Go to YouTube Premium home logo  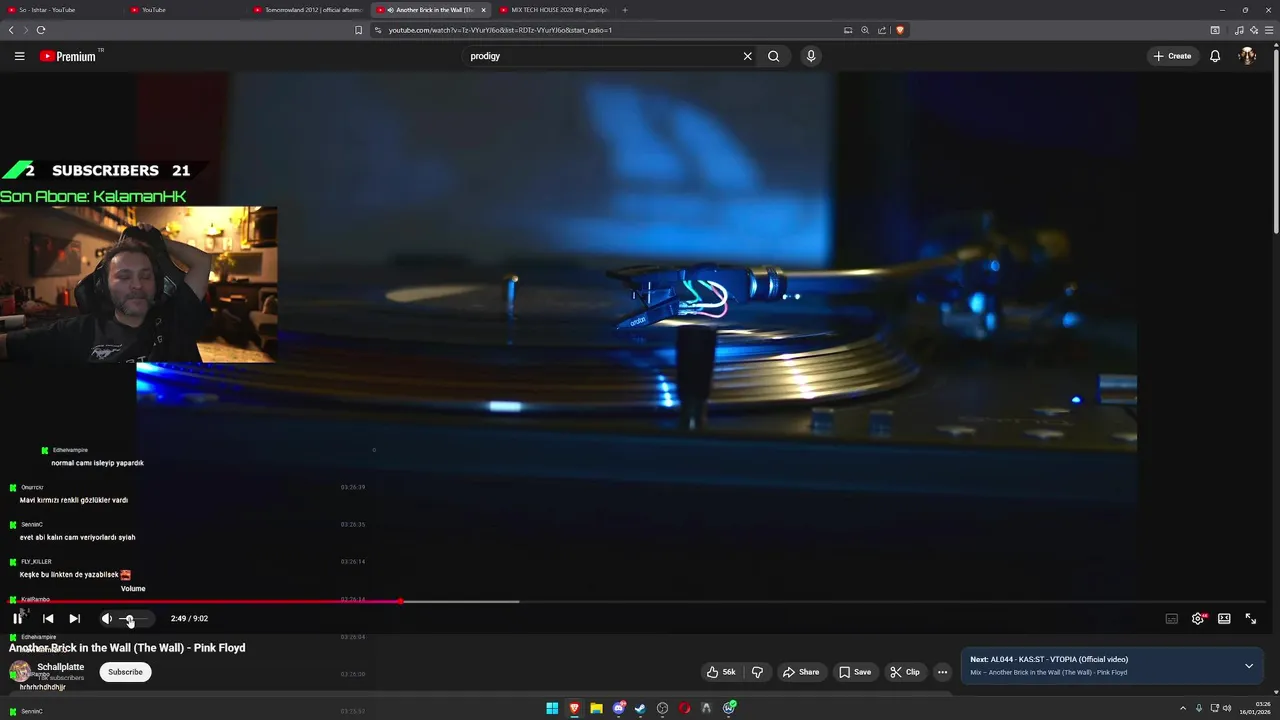coord(68,56)
